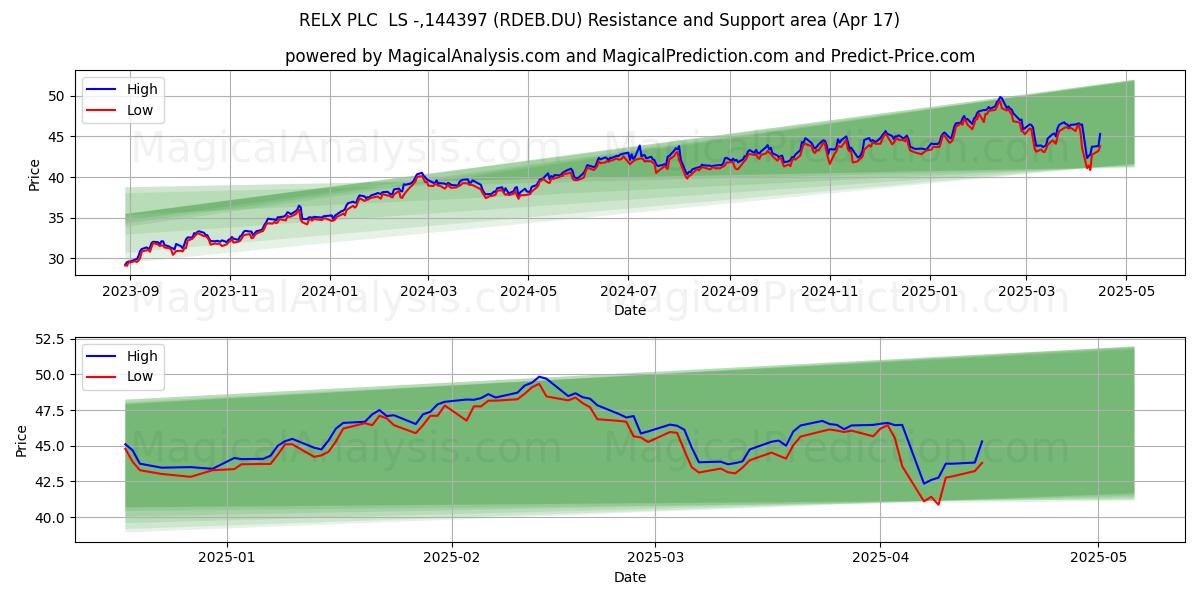Click the 40.0 price tick on bottom chart
Viewport: 1200px width, 600px height.
tap(50, 518)
